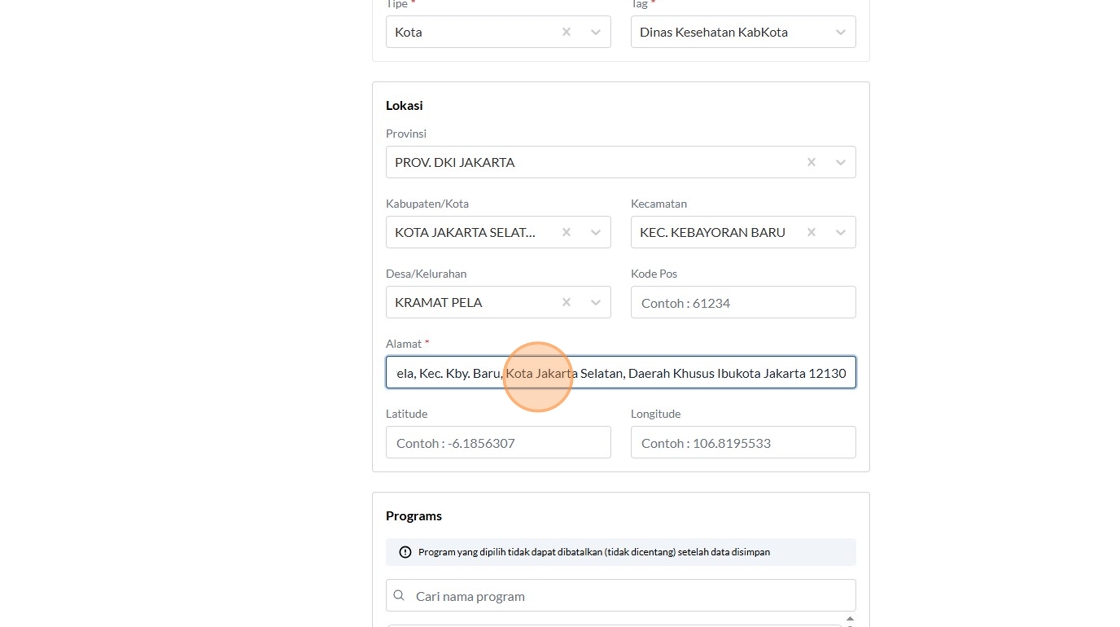Viewport: 1120px width, 627px height.
Task: Open the Kecamatan dropdown chevron
Action: pos(841,232)
